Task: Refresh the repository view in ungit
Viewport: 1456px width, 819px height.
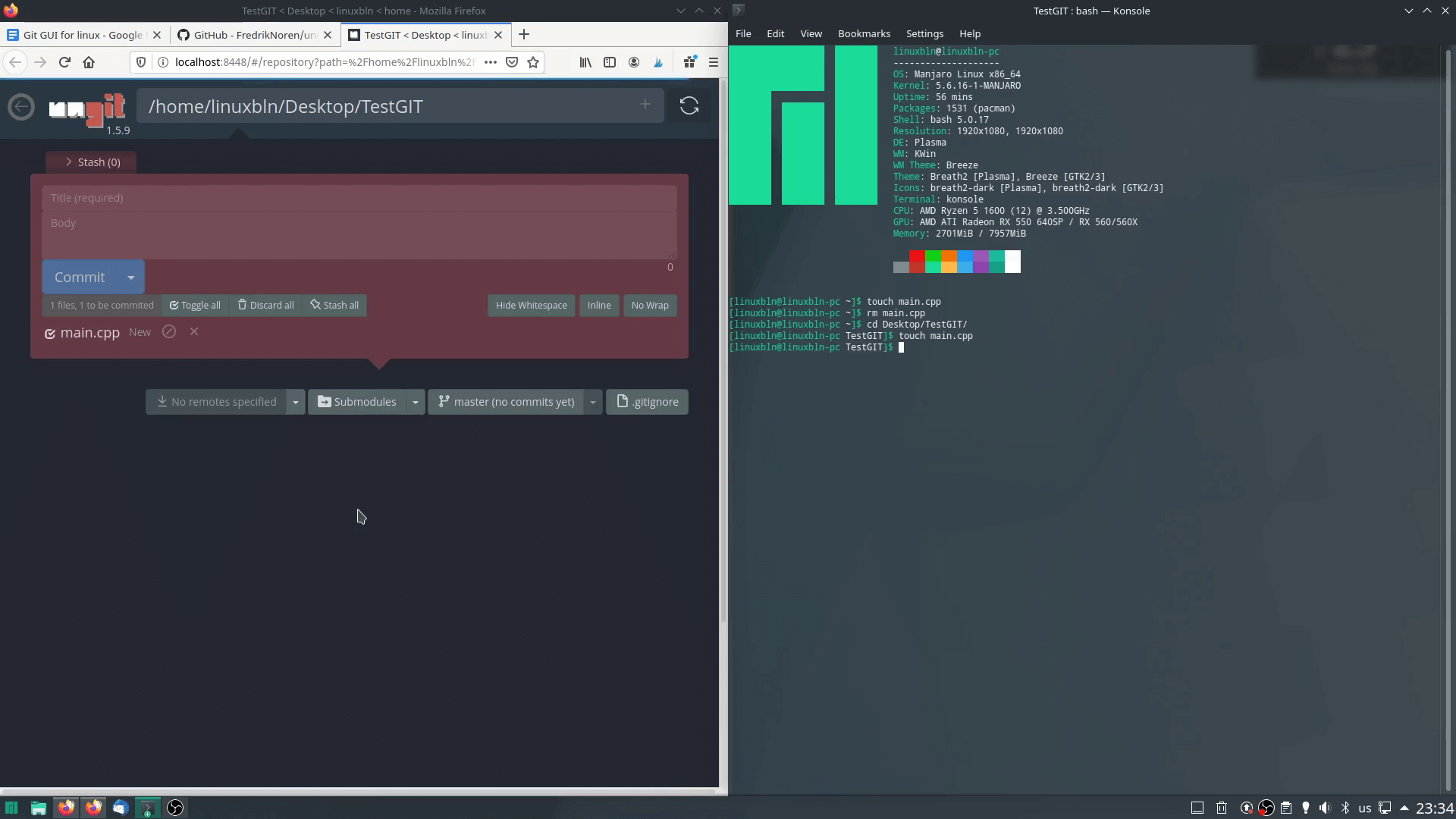Action: click(689, 105)
